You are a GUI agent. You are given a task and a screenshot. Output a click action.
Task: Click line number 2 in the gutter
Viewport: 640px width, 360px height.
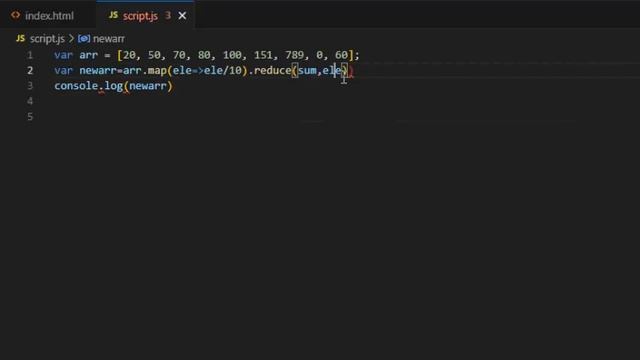coord(30,71)
